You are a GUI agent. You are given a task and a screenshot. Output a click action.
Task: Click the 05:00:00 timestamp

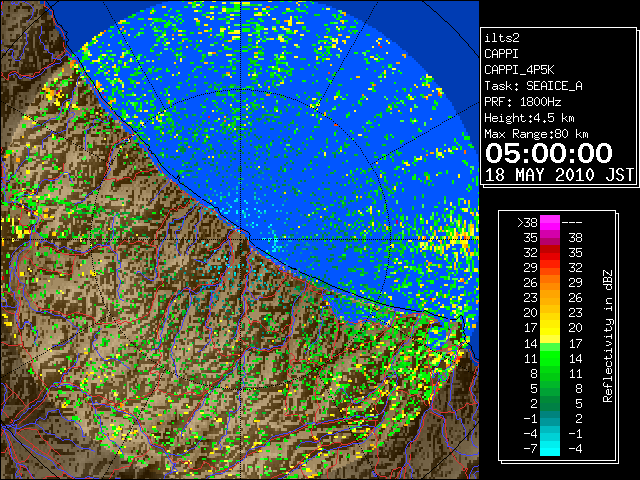(549, 153)
